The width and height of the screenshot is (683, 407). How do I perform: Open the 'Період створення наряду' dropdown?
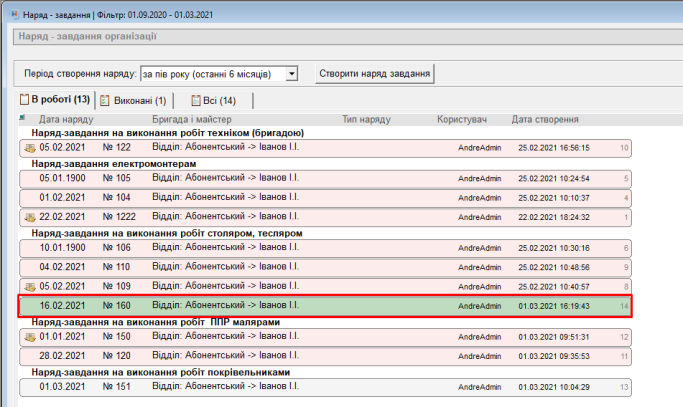click(x=219, y=74)
